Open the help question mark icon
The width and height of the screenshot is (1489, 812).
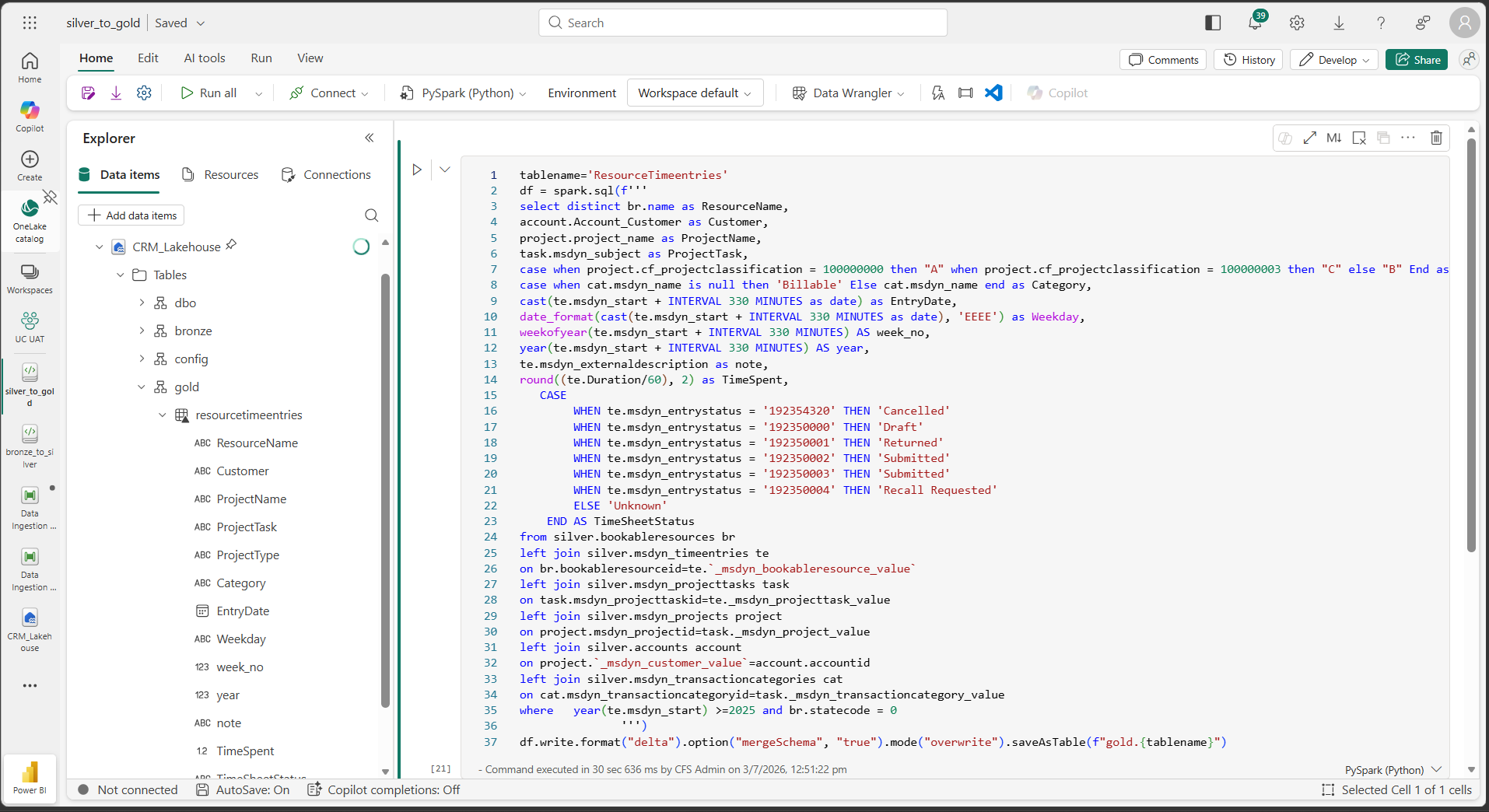point(1381,23)
